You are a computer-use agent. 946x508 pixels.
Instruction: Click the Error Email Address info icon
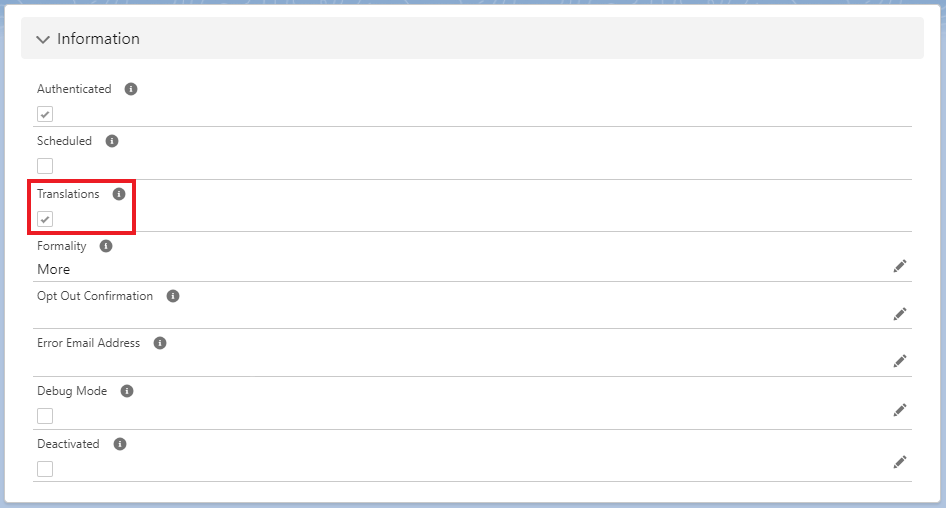click(160, 343)
